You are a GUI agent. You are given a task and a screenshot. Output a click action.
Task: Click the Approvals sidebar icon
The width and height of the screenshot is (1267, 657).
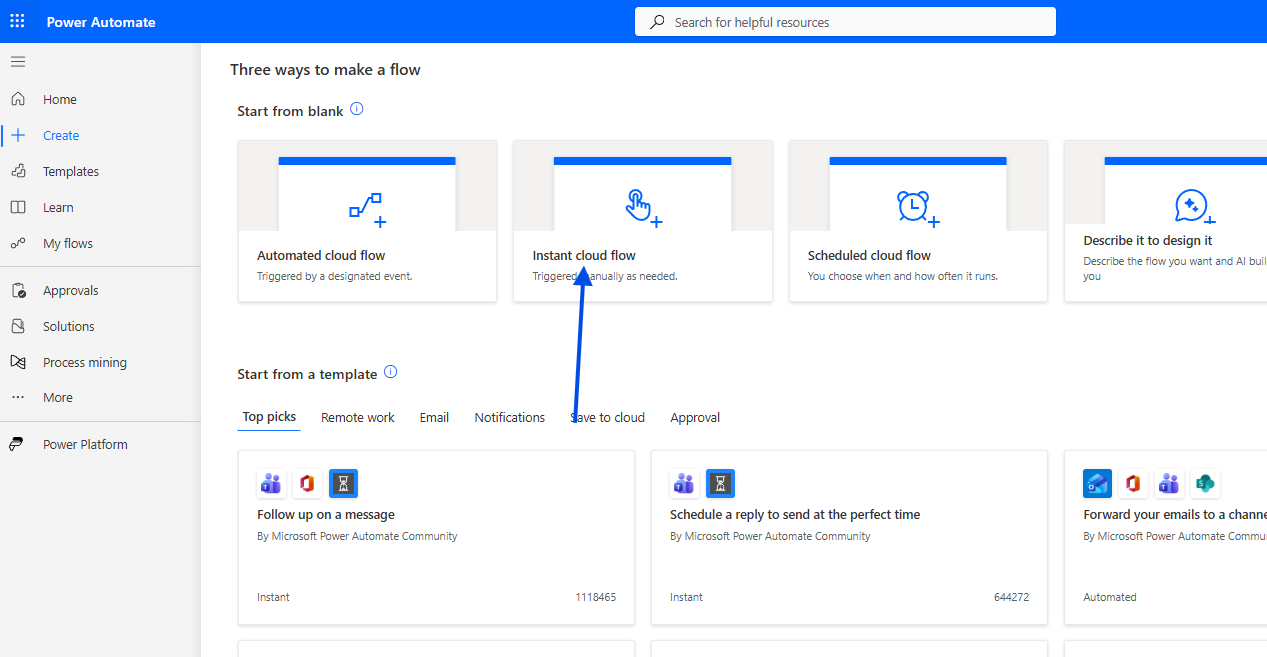[x=18, y=290]
